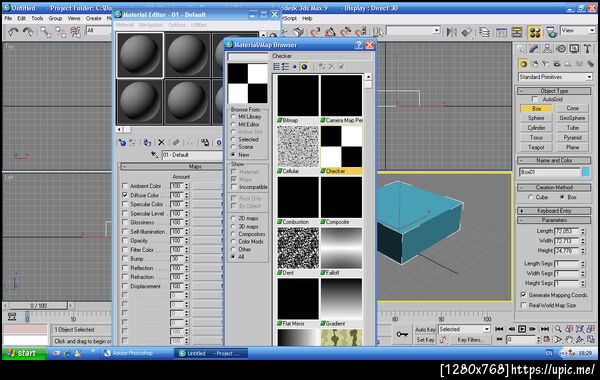Screen dimensions: 600x380
Task: Open the Help menu
Action: pyautogui.click(x=307, y=18)
